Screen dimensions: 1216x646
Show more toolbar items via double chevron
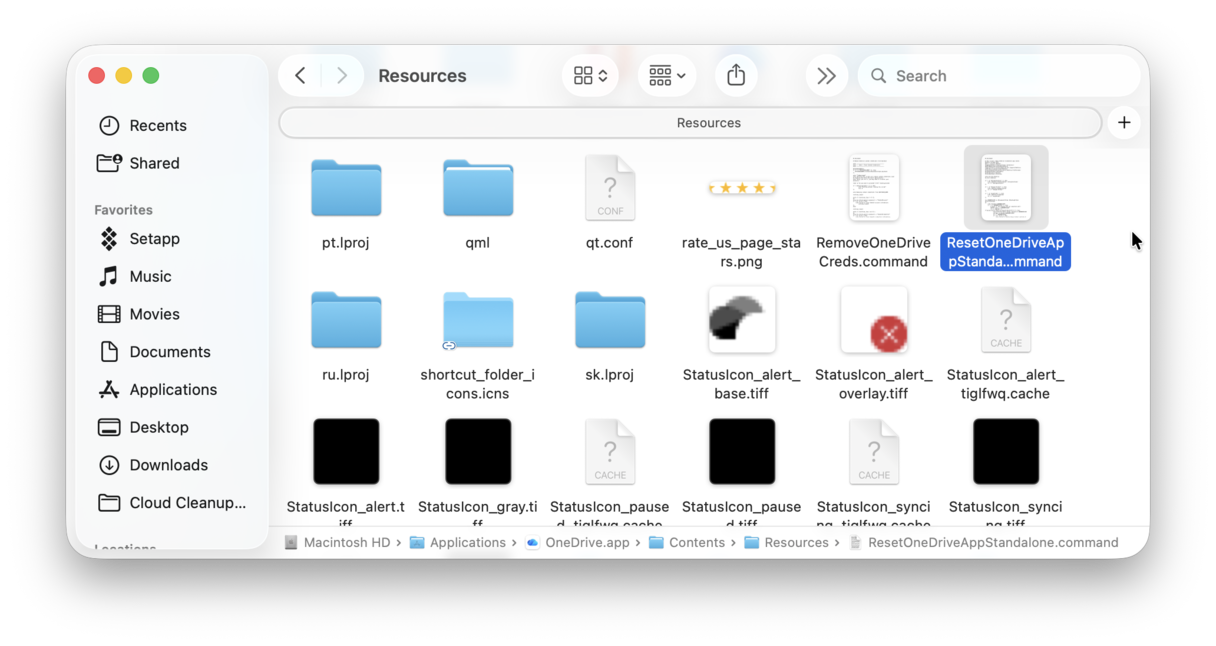coord(826,76)
